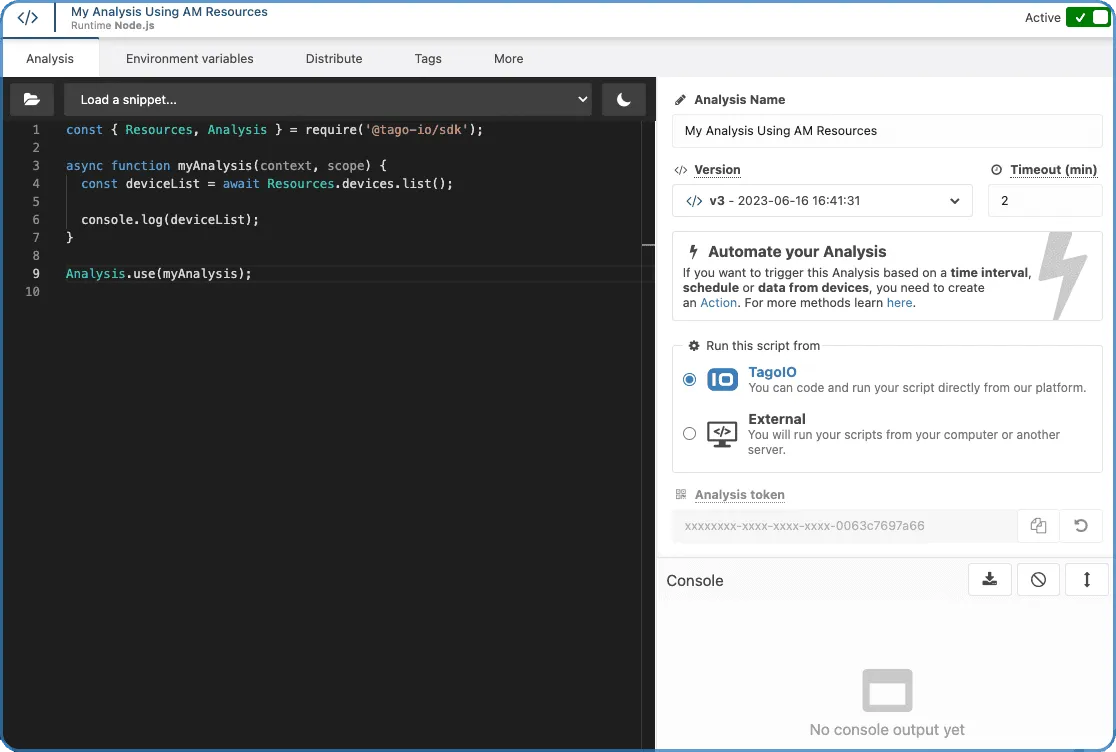Click the Timeout minutes field
The width and height of the screenshot is (1116, 752).
1044,201
